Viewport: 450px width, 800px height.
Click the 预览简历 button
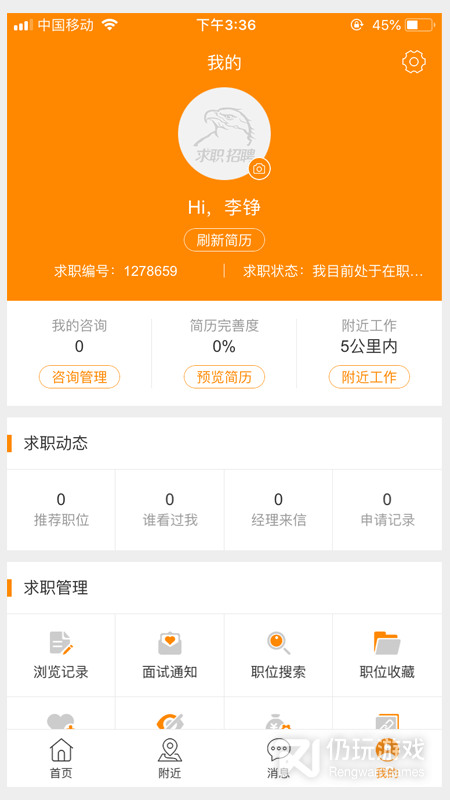(x=224, y=377)
